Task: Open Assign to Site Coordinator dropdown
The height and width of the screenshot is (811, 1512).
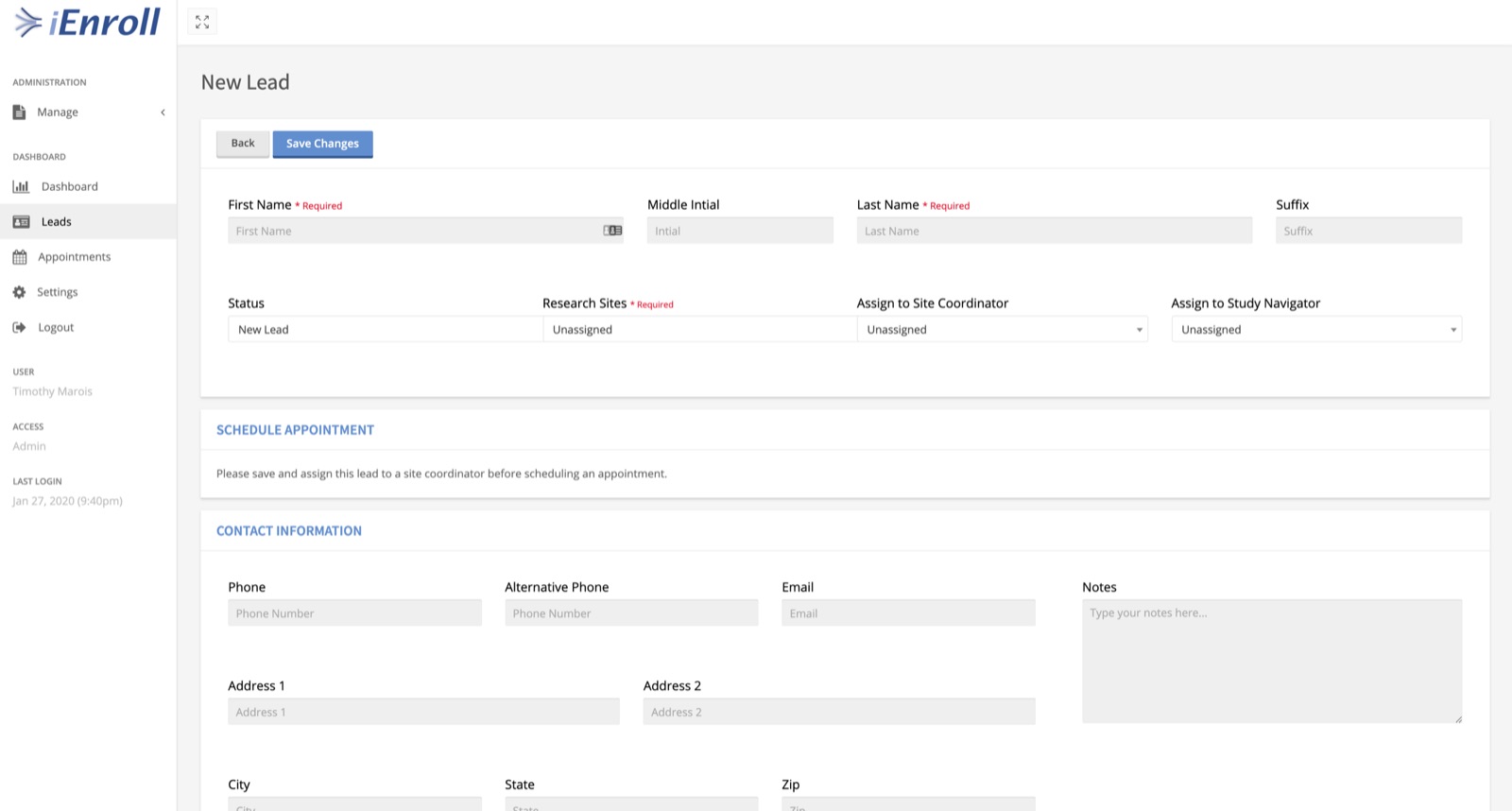Action: (x=1002, y=329)
